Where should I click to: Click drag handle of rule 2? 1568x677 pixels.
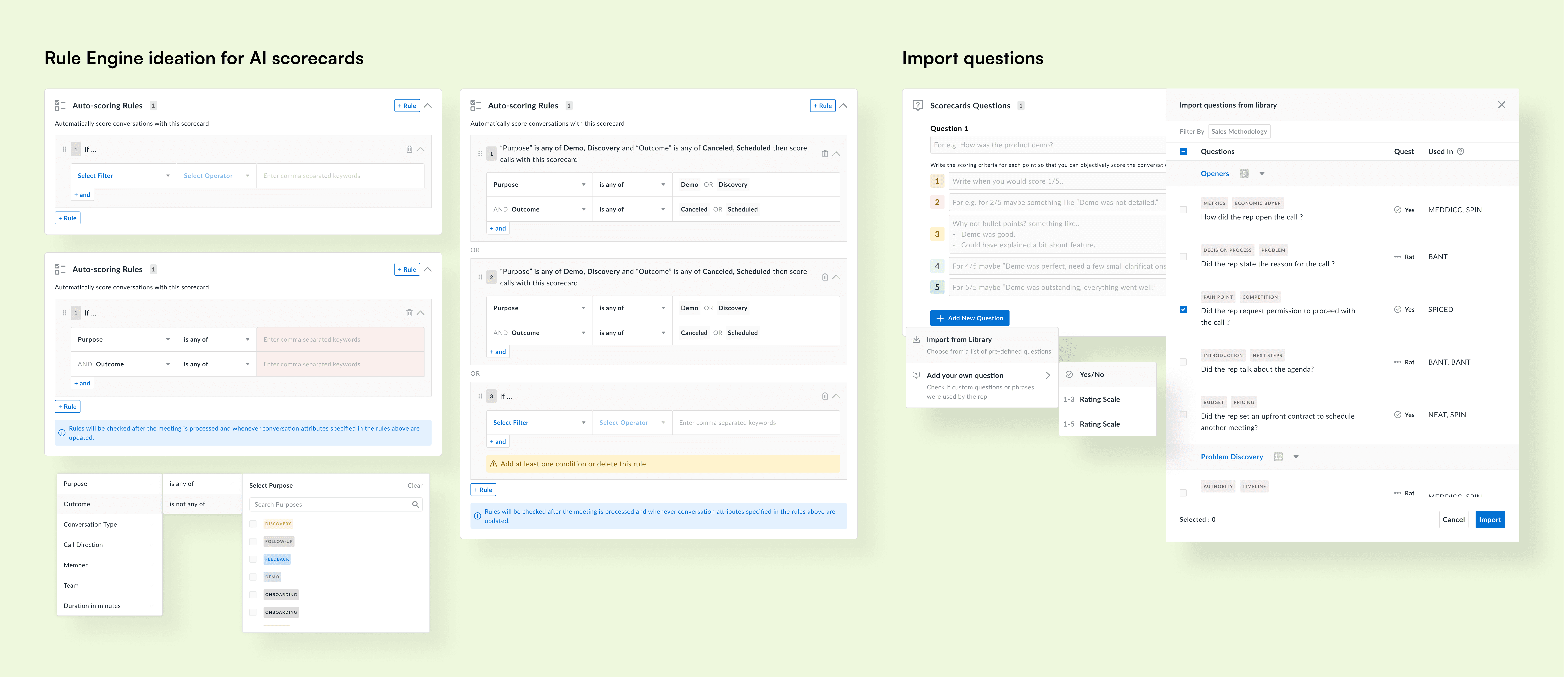[x=480, y=277]
